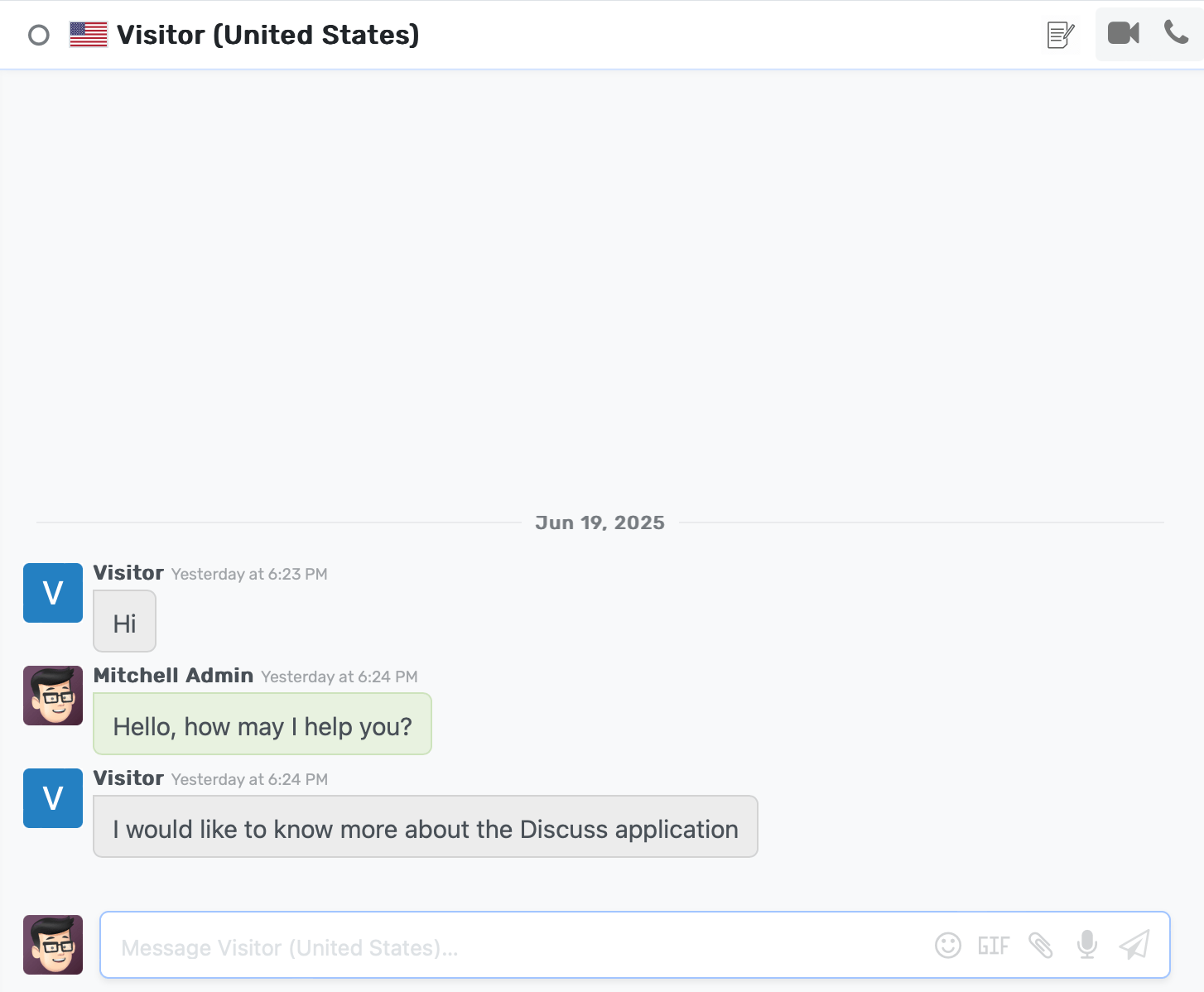Image resolution: width=1204 pixels, height=992 pixels.
Task: Select the Hi message bubble
Action: pyautogui.click(x=124, y=621)
